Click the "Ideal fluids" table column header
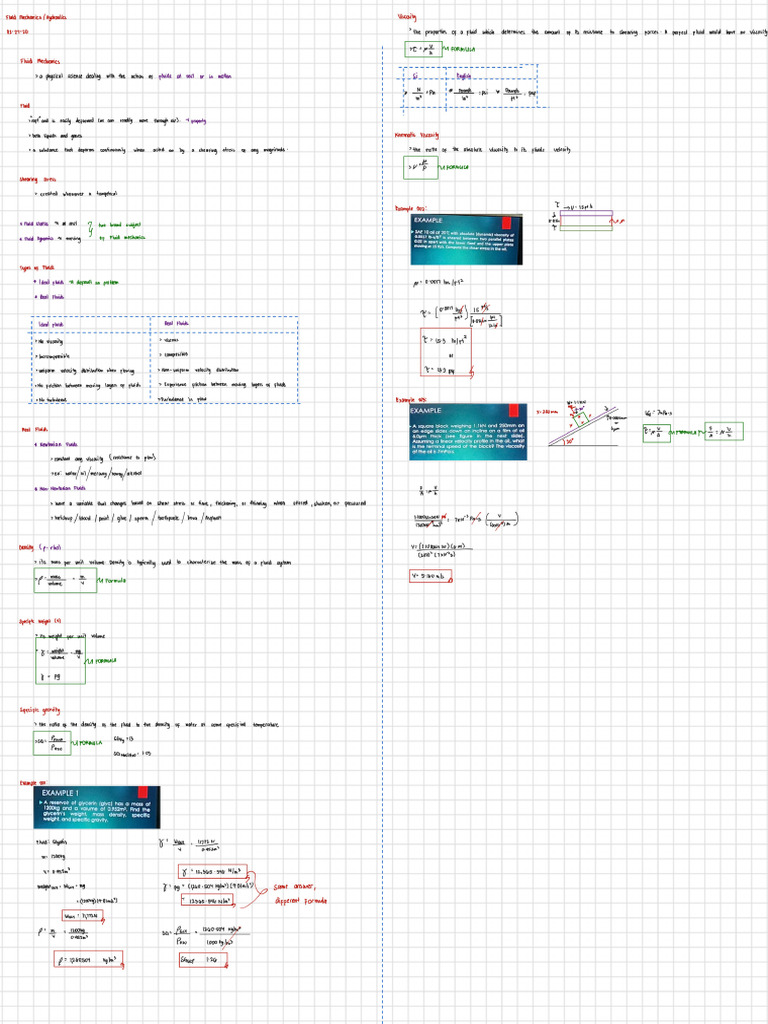 pyautogui.click(x=51, y=324)
